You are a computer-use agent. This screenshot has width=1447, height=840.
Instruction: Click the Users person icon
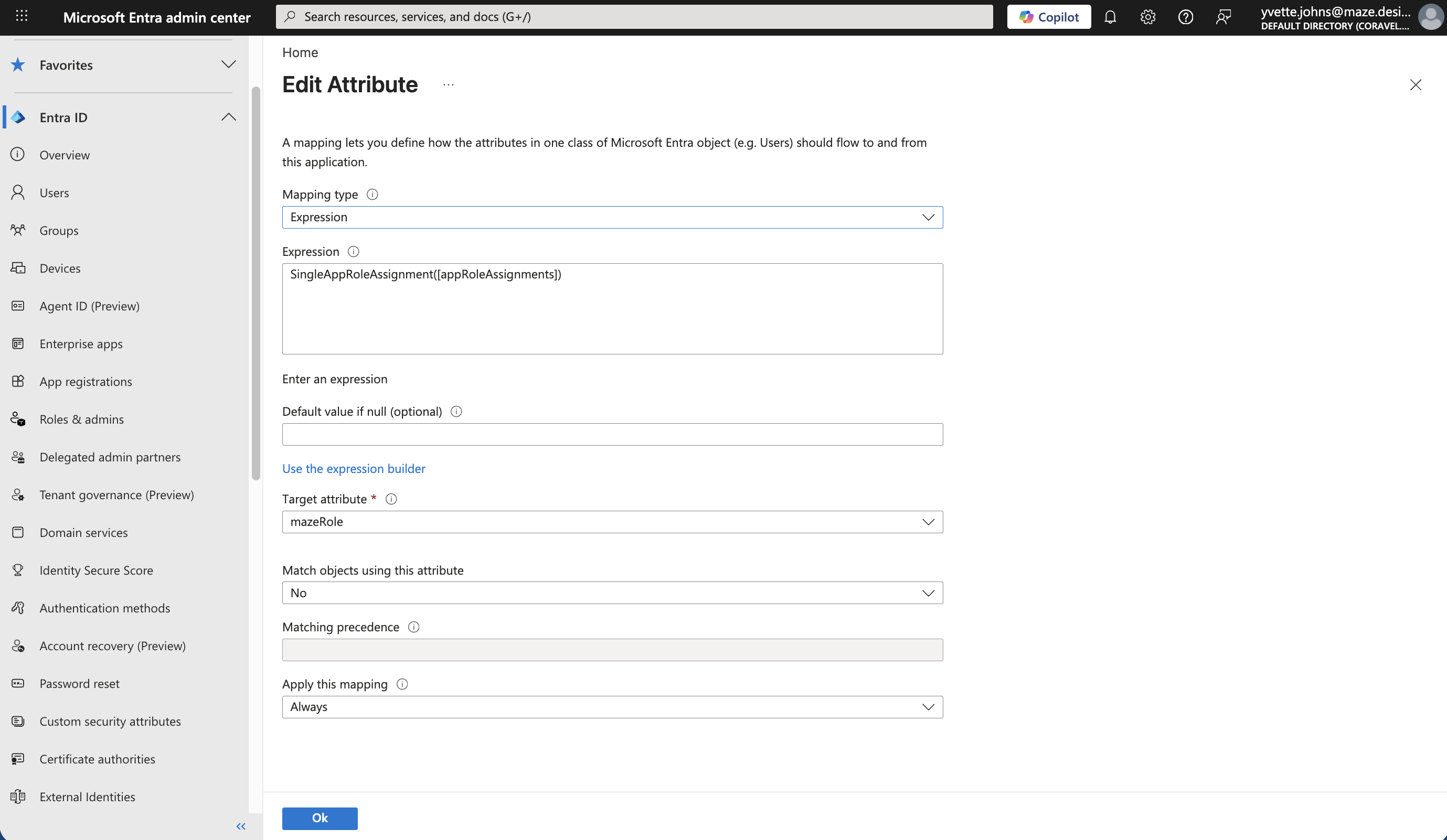18,192
